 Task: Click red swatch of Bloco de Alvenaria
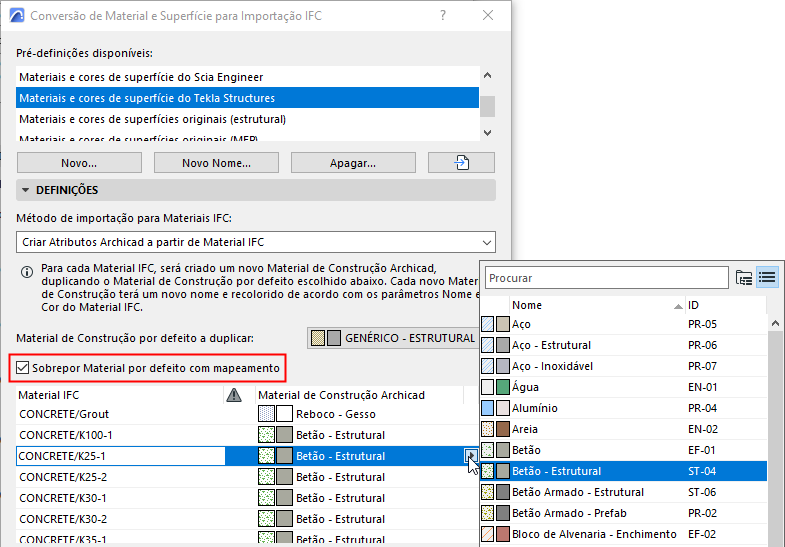(503, 534)
